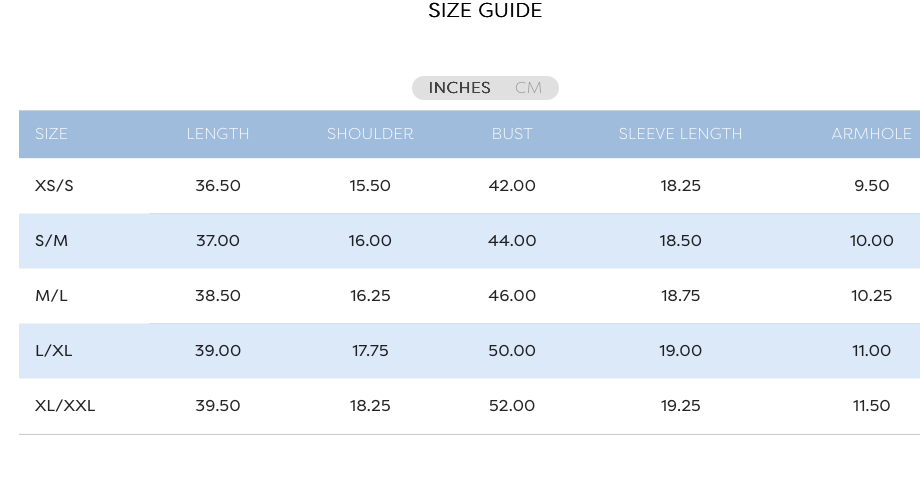Click the 11.50 armhole value for XL/XXL
Viewport: 920px width, 480px height.
[x=871, y=405]
